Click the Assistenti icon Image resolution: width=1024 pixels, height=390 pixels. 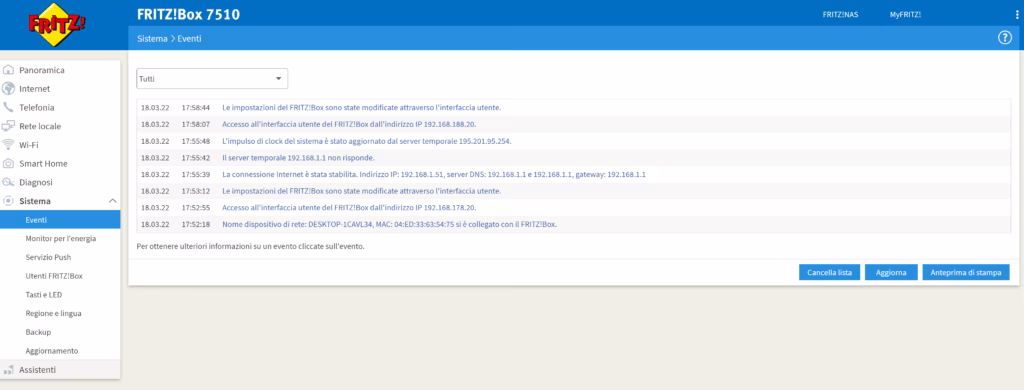click(x=8, y=370)
